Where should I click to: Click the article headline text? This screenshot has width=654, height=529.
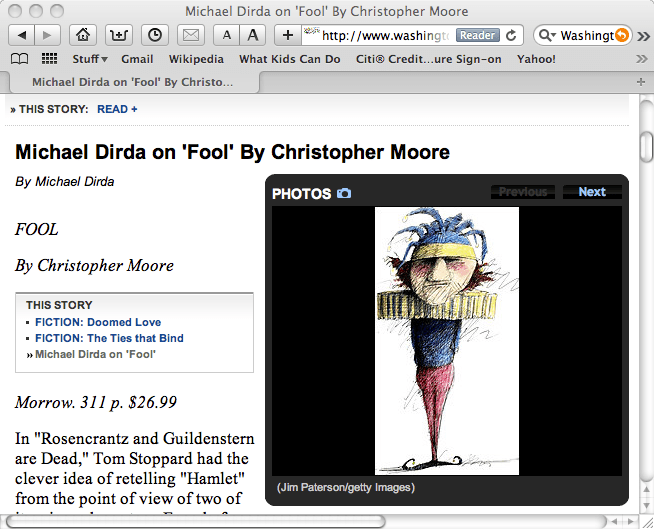(x=232, y=152)
